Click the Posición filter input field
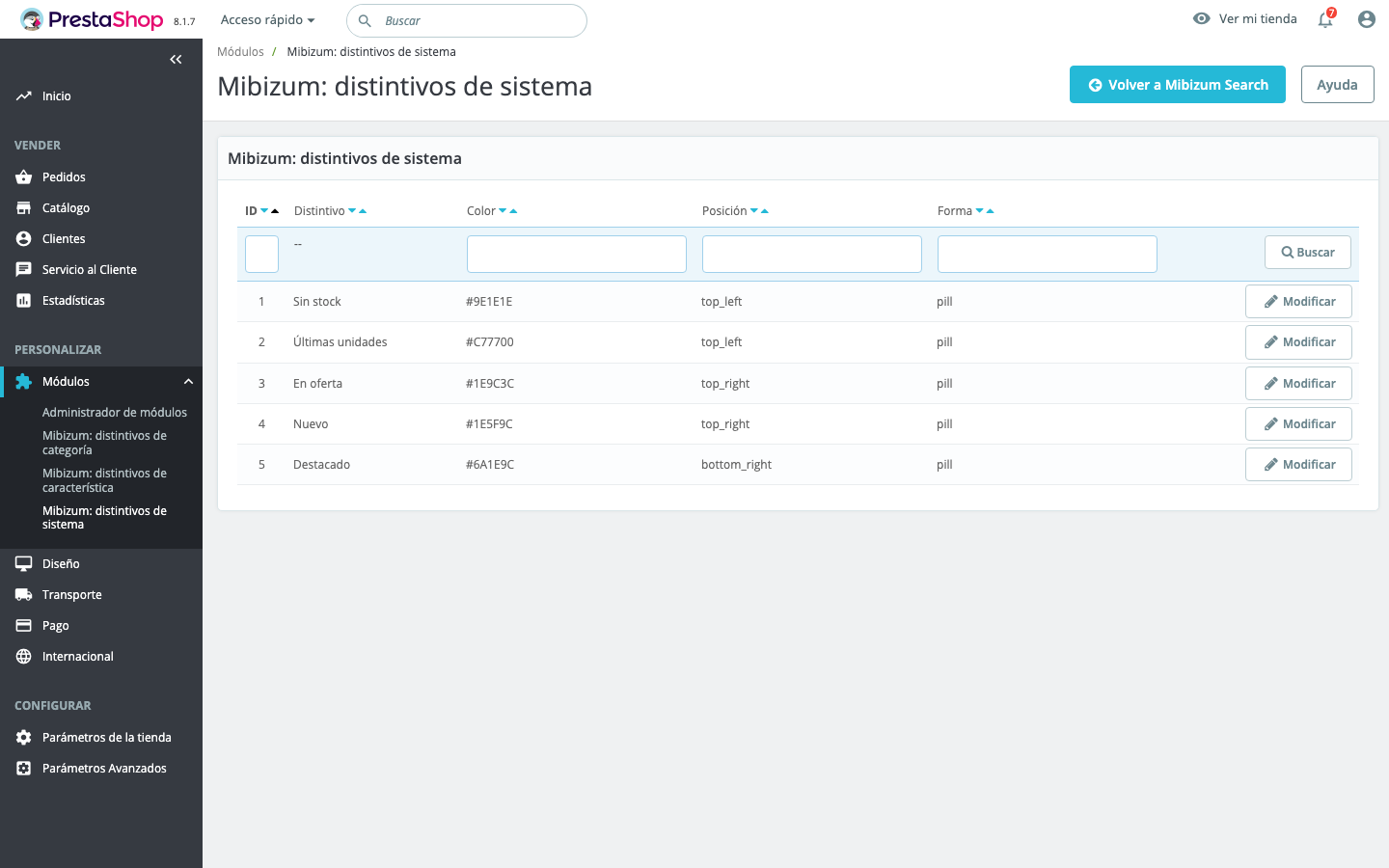This screenshot has height=868, width=1389. click(x=812, y=254)
